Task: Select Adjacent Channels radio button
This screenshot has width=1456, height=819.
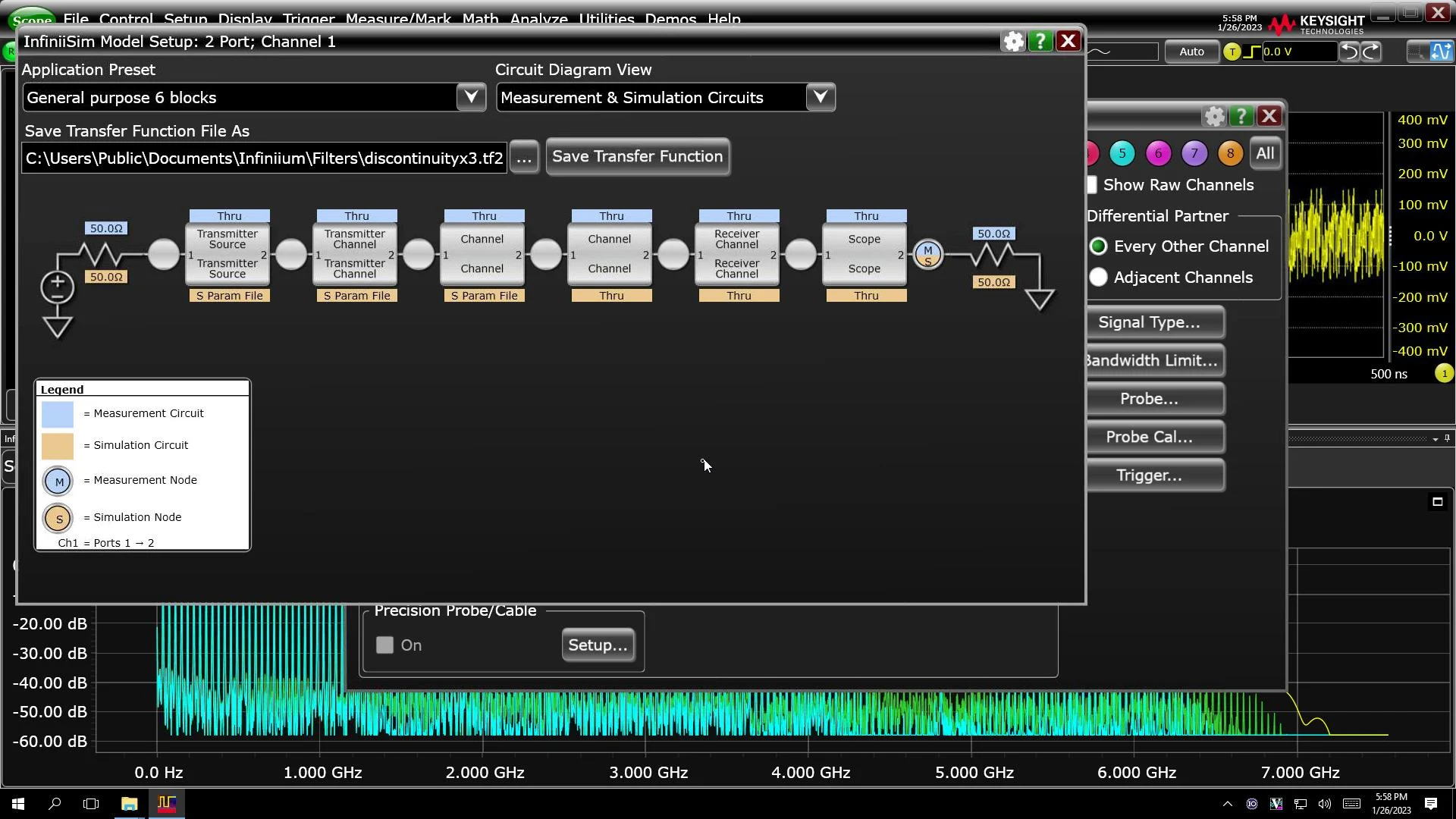Action: (x=1098, y=278)
